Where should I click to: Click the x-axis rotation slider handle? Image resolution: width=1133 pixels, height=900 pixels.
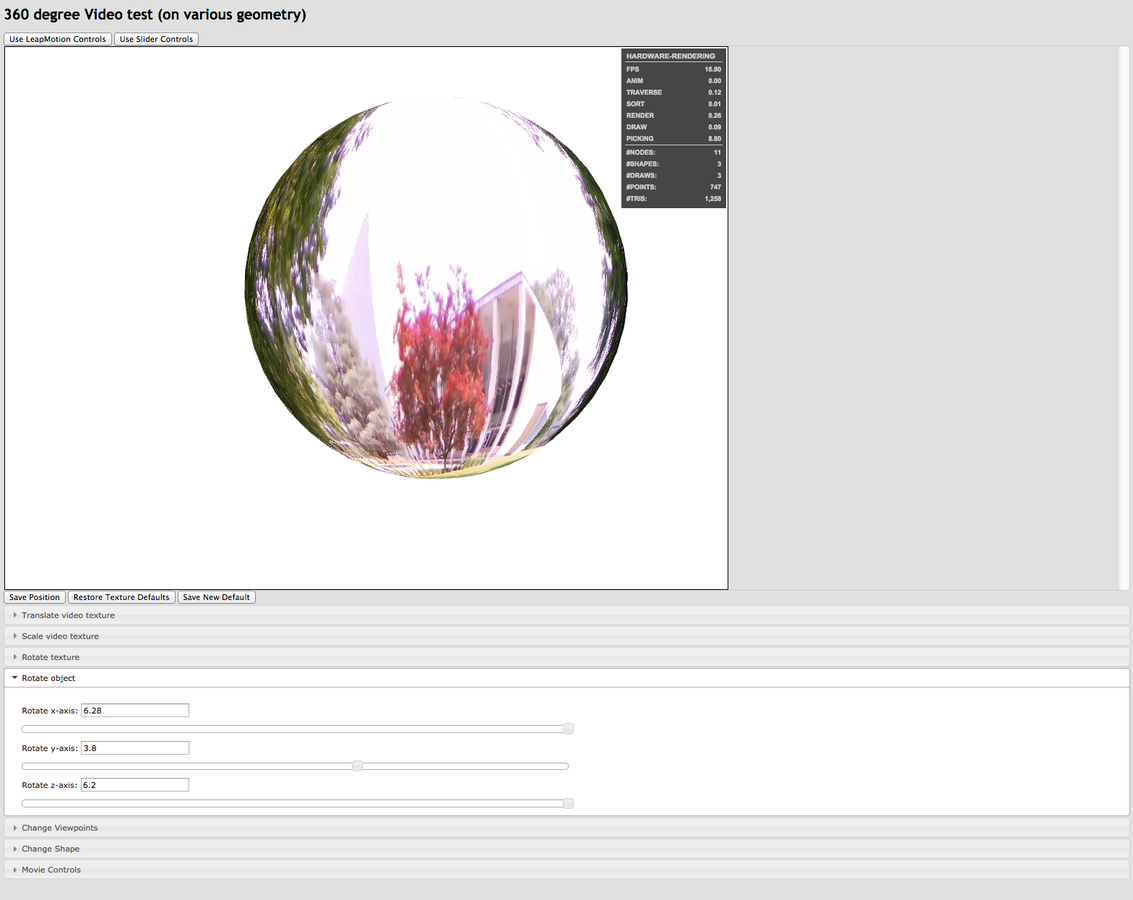pyautogui.click(x=568, y=729)
